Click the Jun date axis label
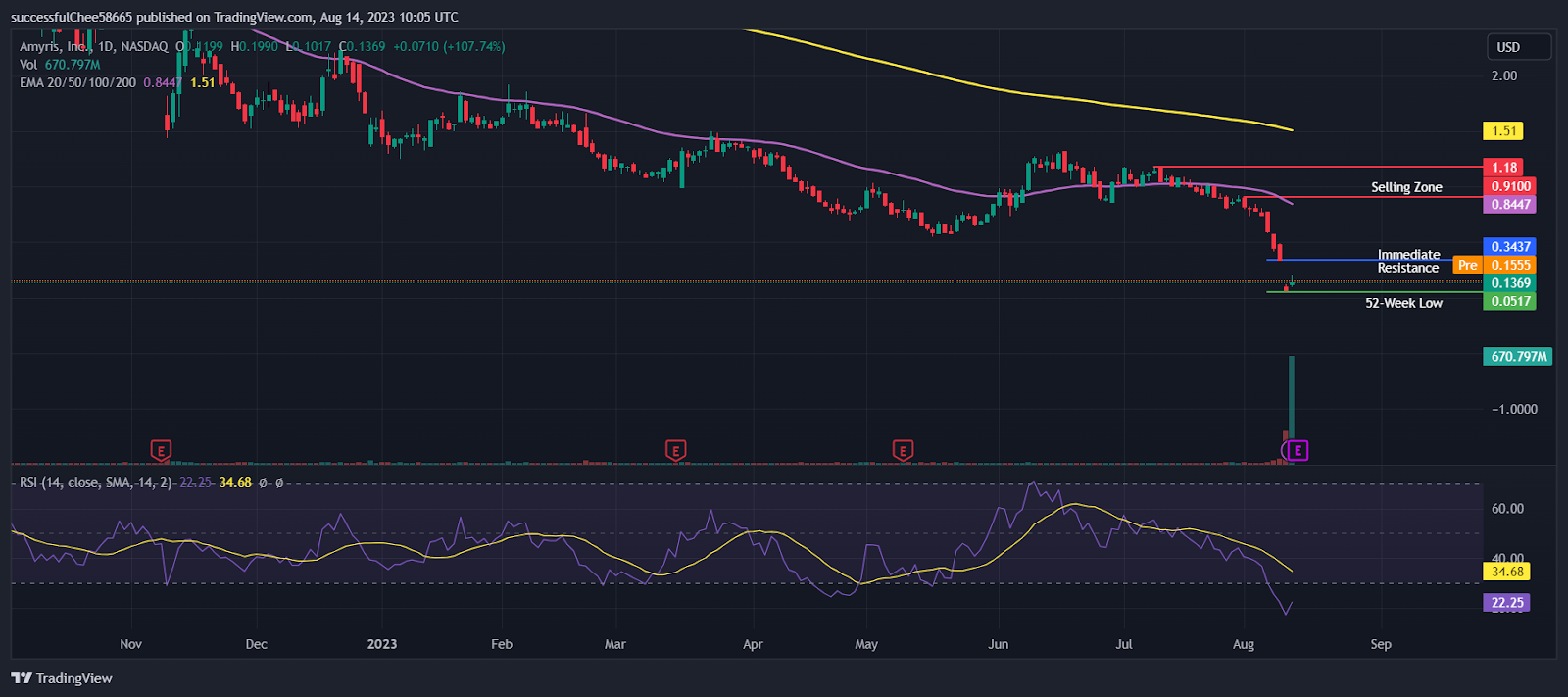 998,644
